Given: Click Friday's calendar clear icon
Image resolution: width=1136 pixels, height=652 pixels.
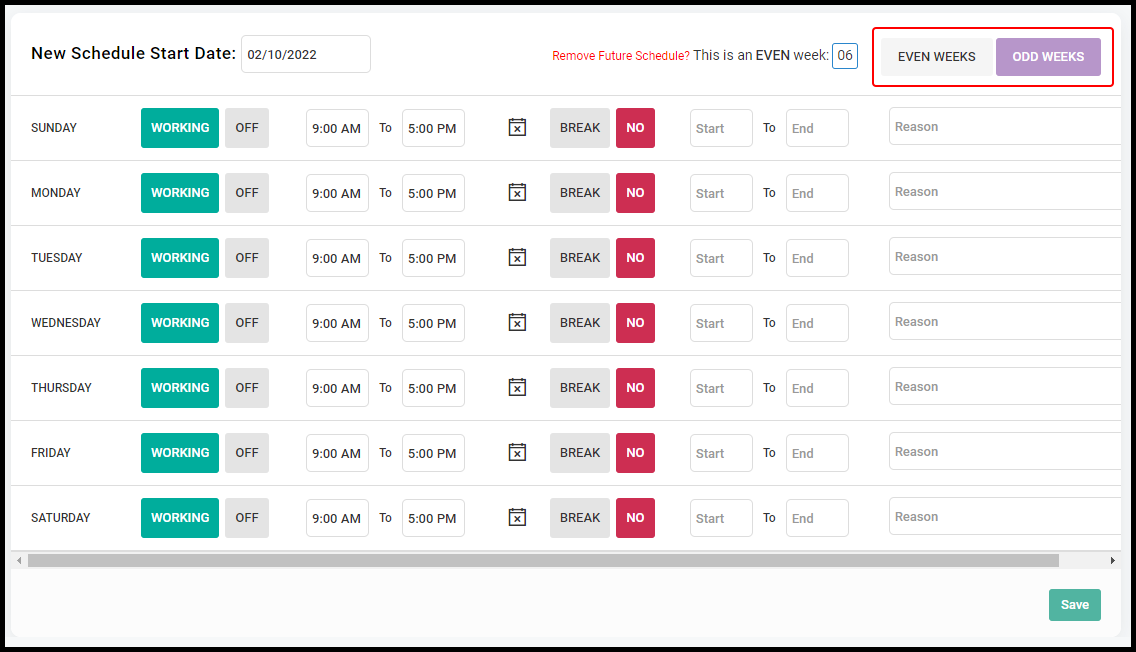Looking at the screenshot, I should click(x=517, y=453).
